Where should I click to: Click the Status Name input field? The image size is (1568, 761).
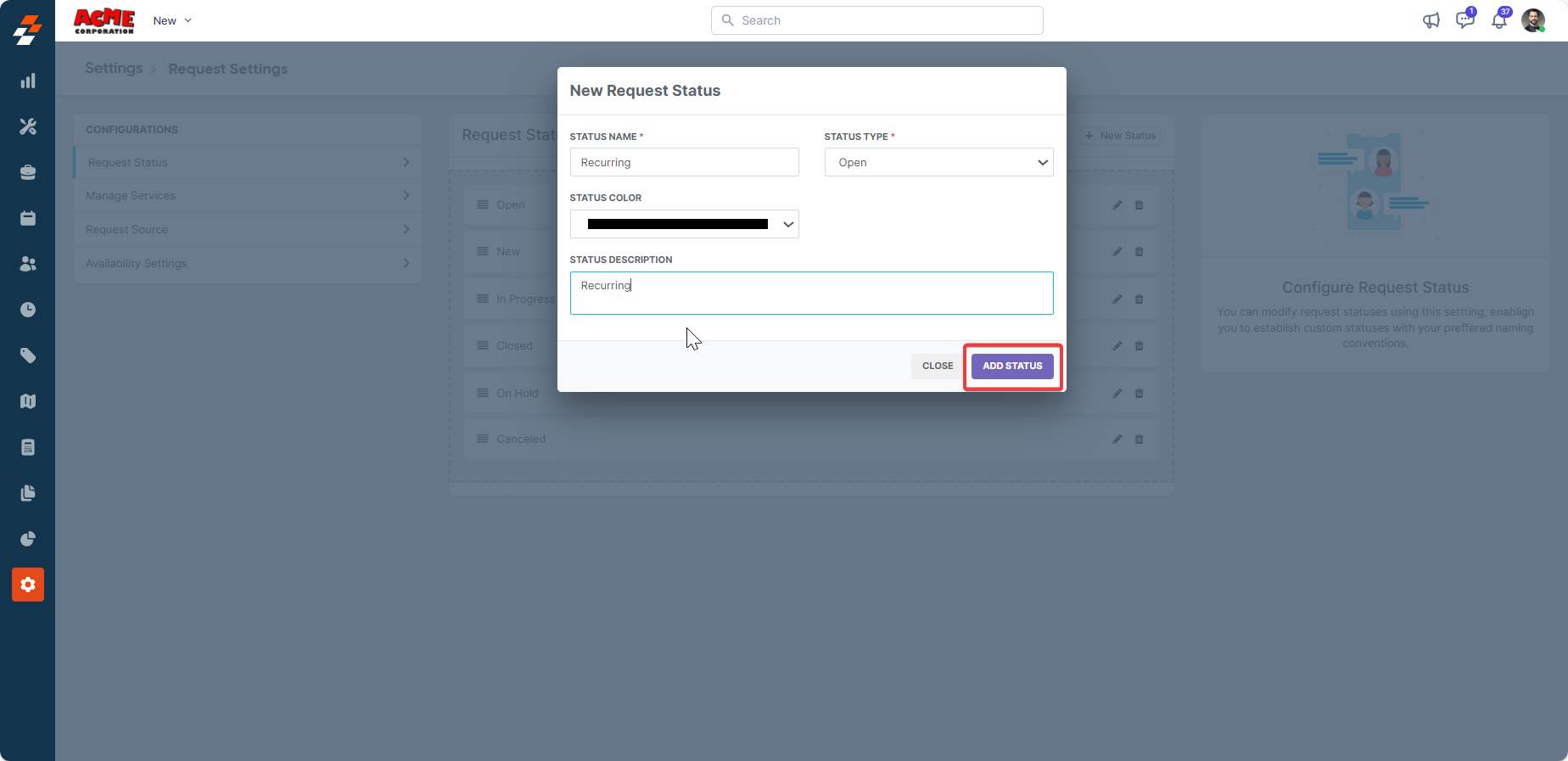tap(684, 162)
